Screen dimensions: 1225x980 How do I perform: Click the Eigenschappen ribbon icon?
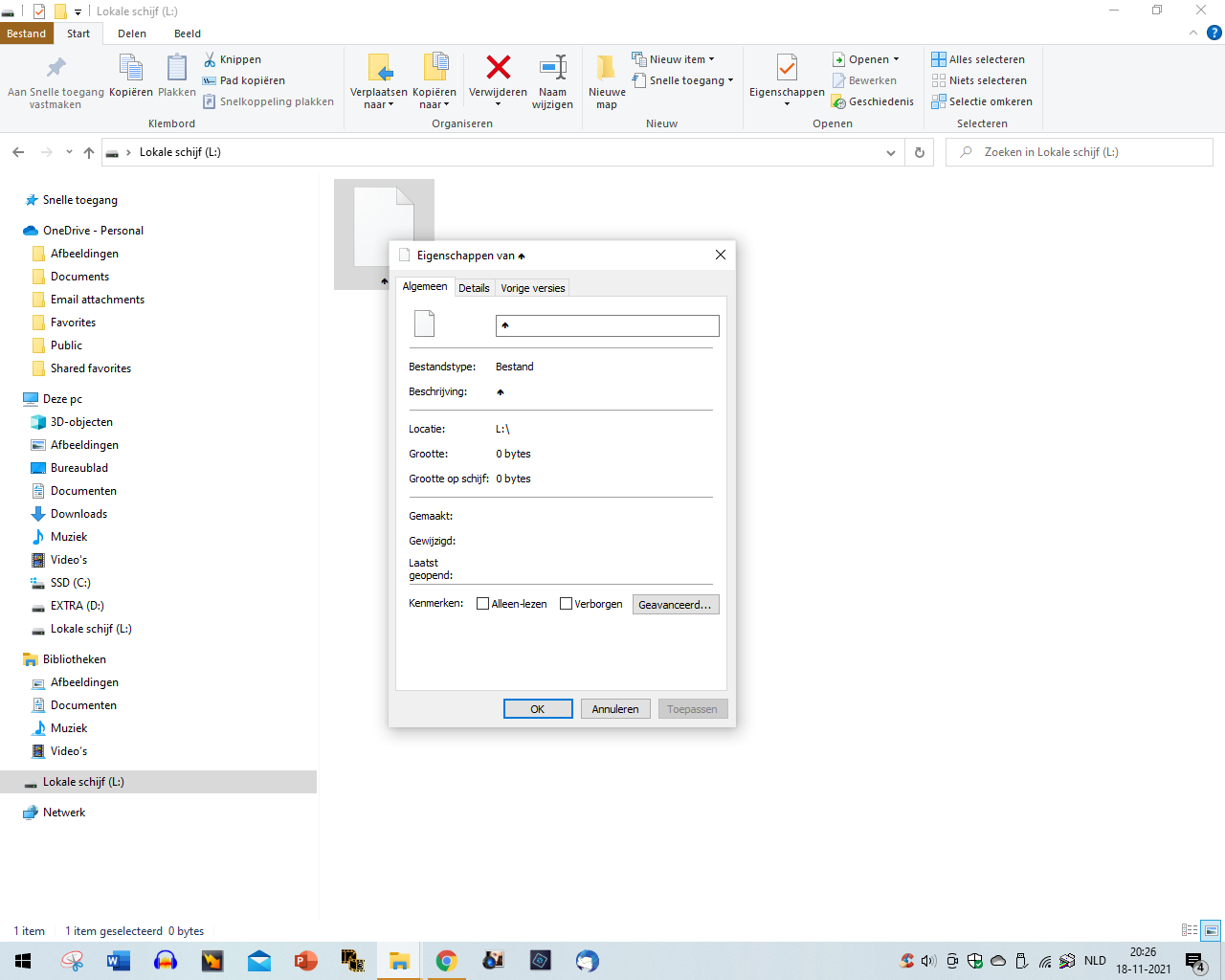pos(787,68)
